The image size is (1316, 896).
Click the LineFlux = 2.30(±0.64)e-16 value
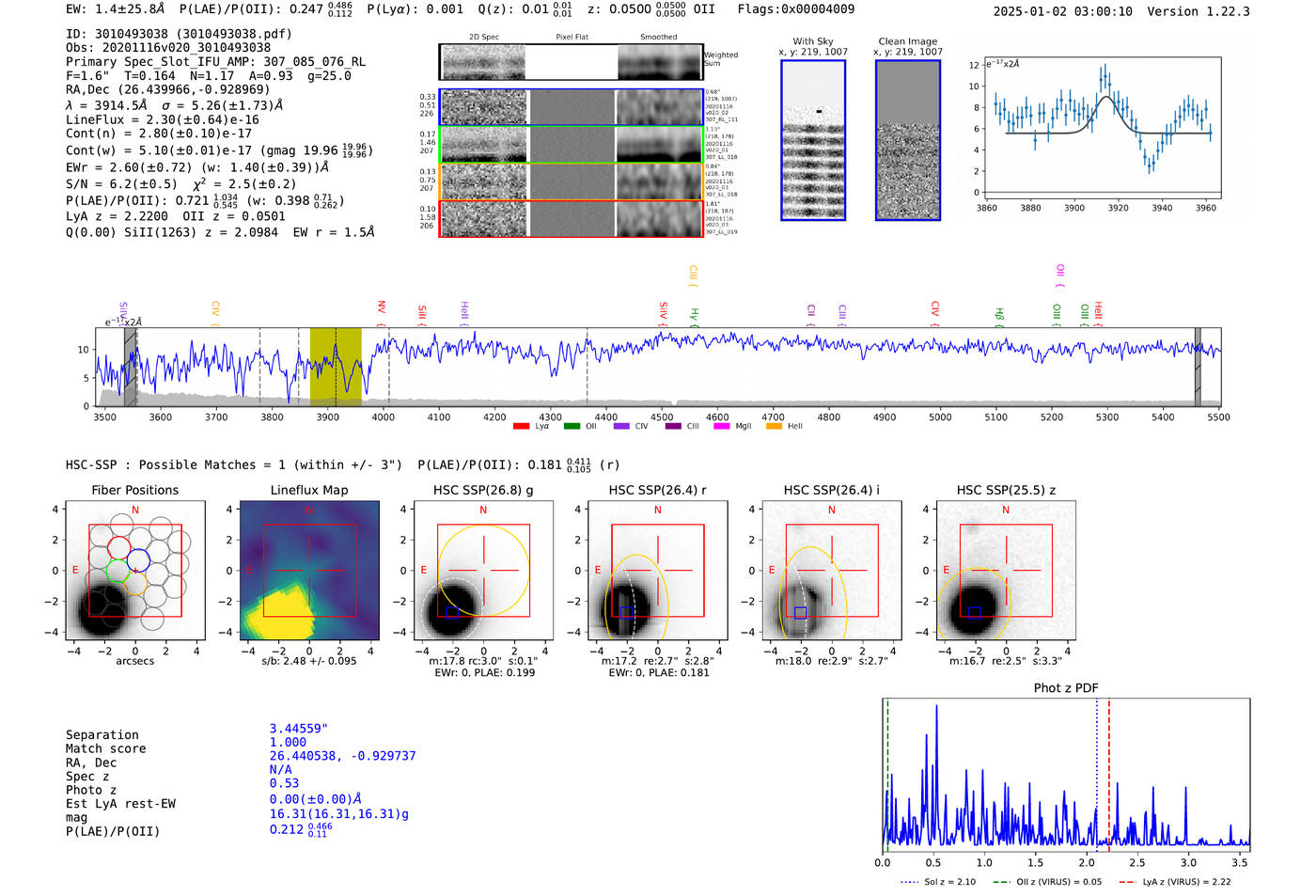163,120
